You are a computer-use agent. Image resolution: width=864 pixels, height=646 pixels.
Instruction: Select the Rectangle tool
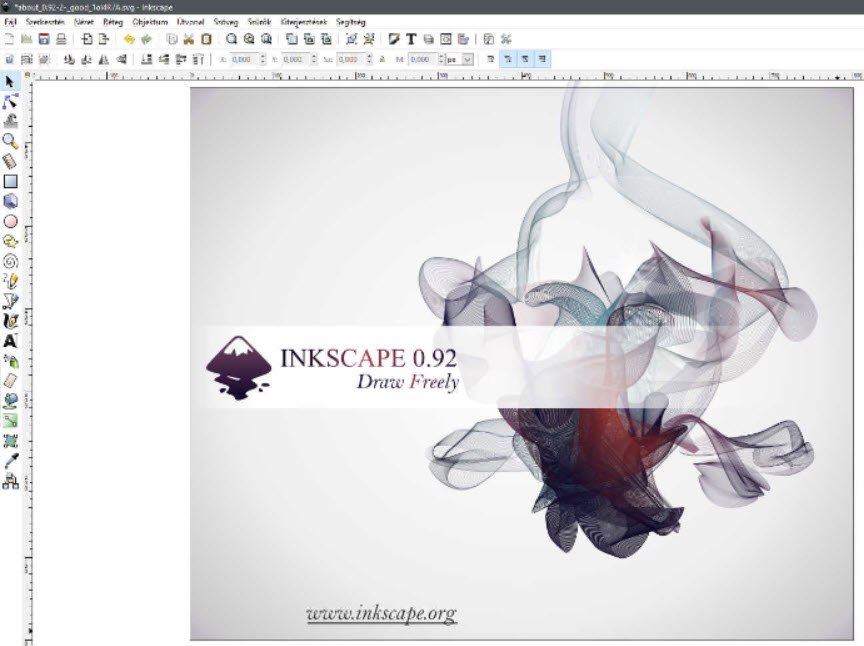pos(10,181)
